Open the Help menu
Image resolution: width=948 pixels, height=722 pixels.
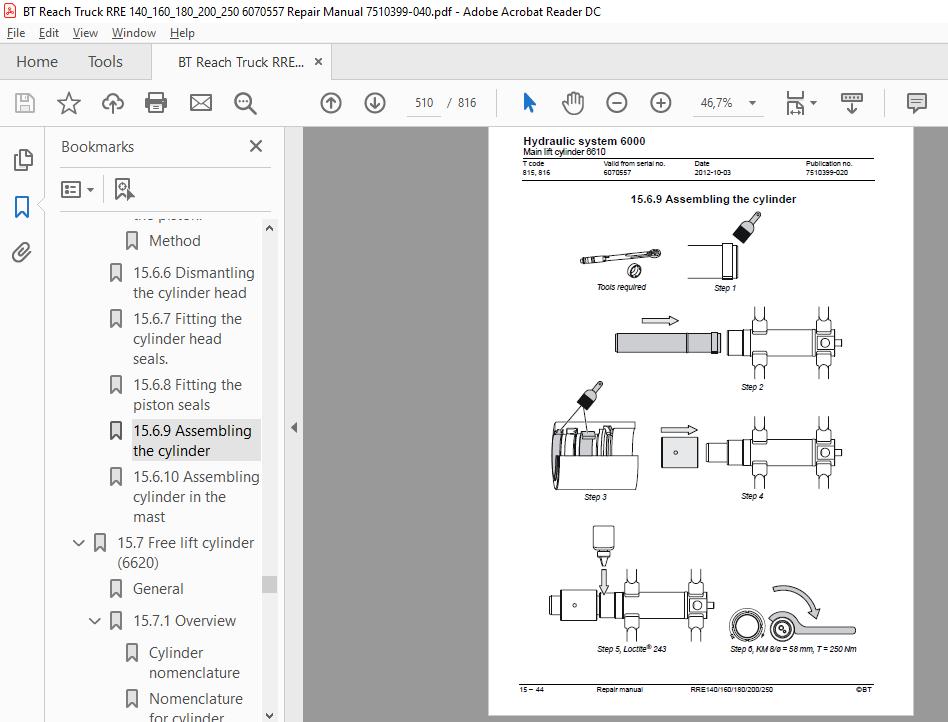click(x=182, y=33)
